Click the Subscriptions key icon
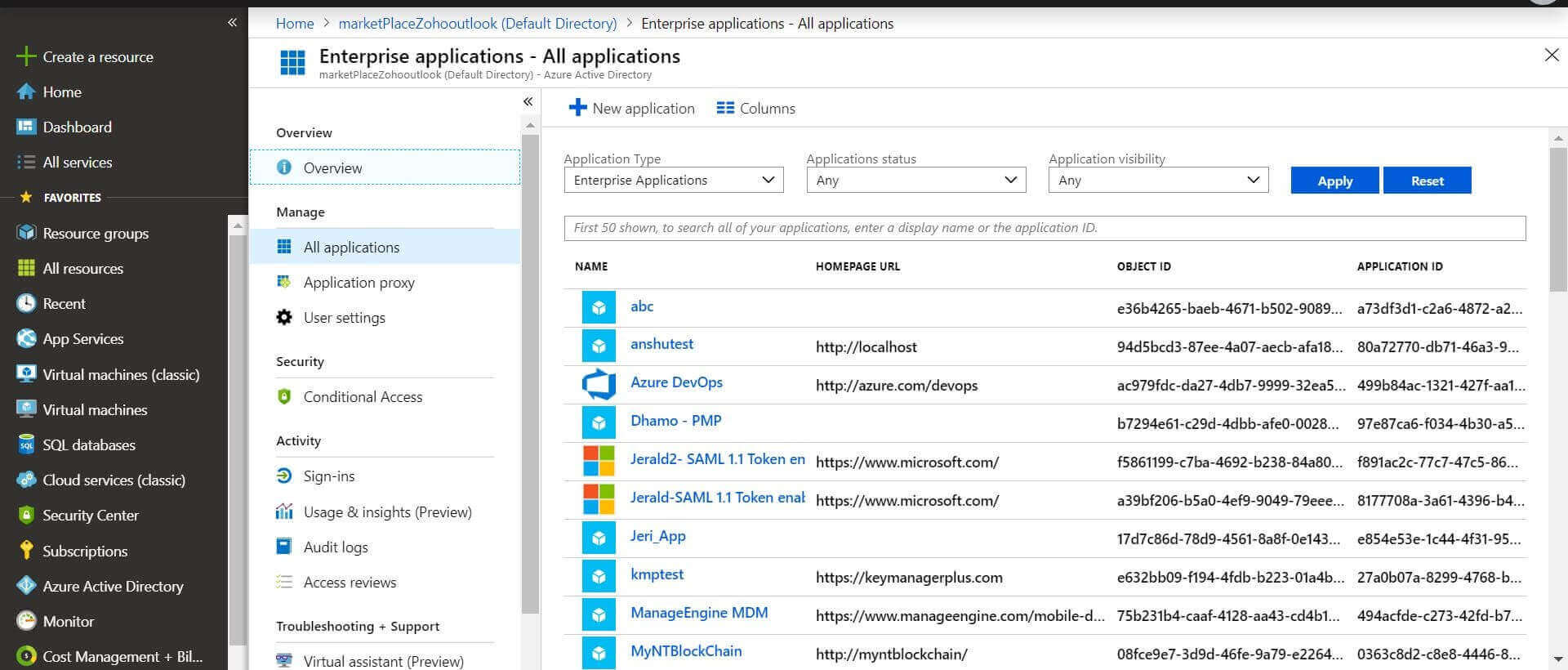The image size is (1568, 670). 26,550
